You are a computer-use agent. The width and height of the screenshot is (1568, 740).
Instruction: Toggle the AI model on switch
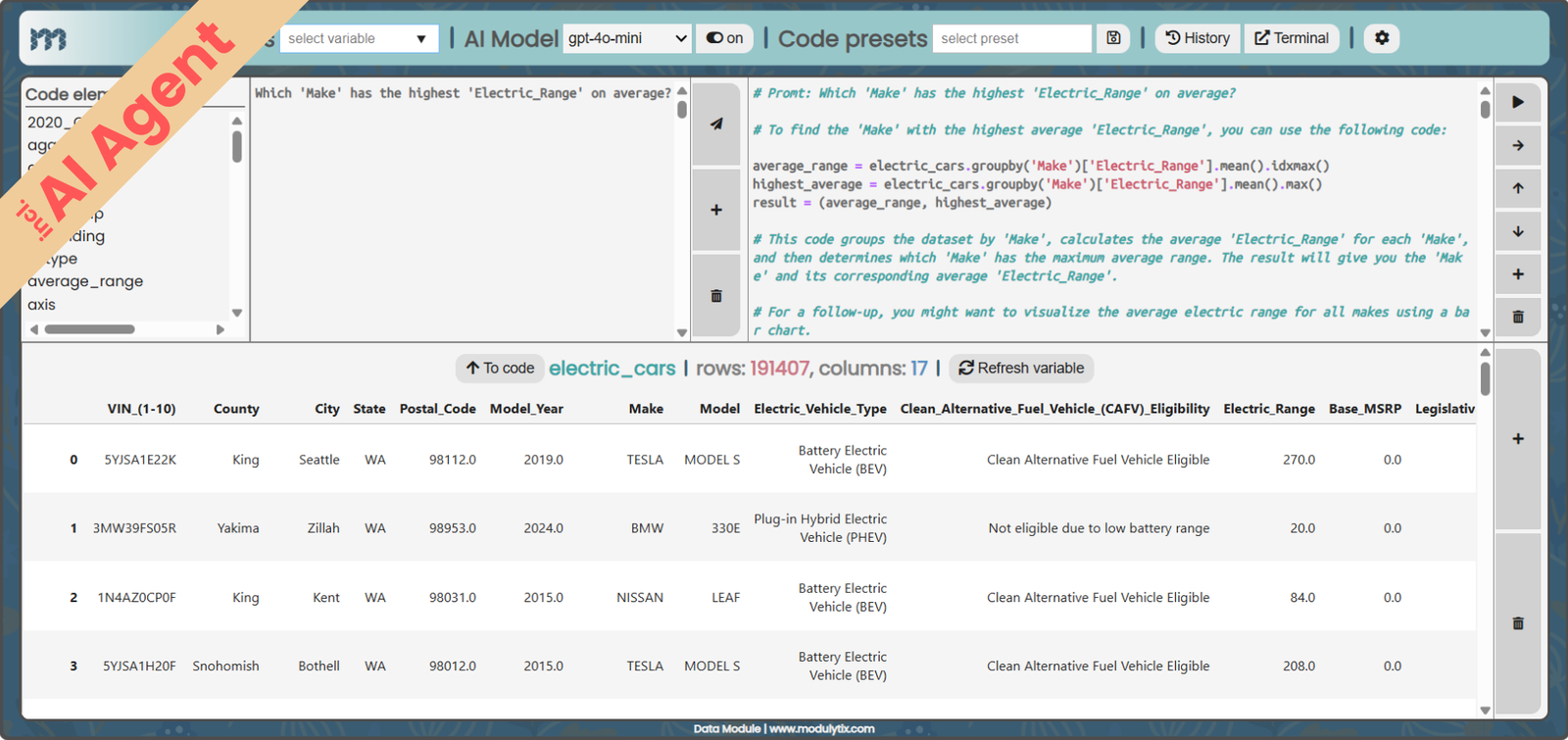724,38
